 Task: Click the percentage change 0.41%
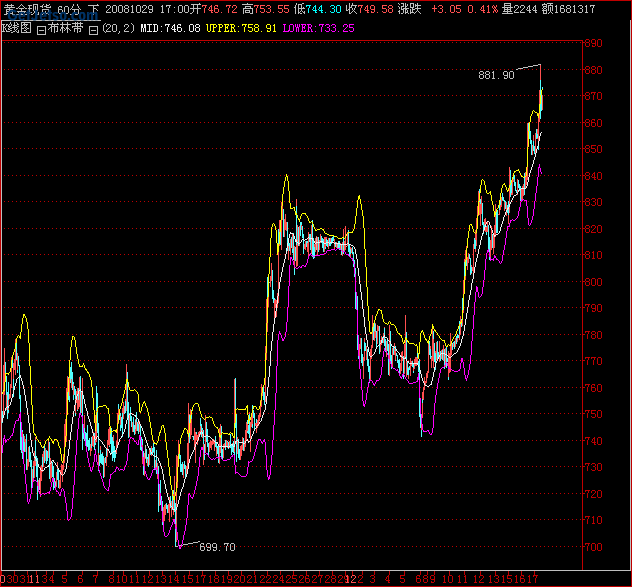point(482,9)
